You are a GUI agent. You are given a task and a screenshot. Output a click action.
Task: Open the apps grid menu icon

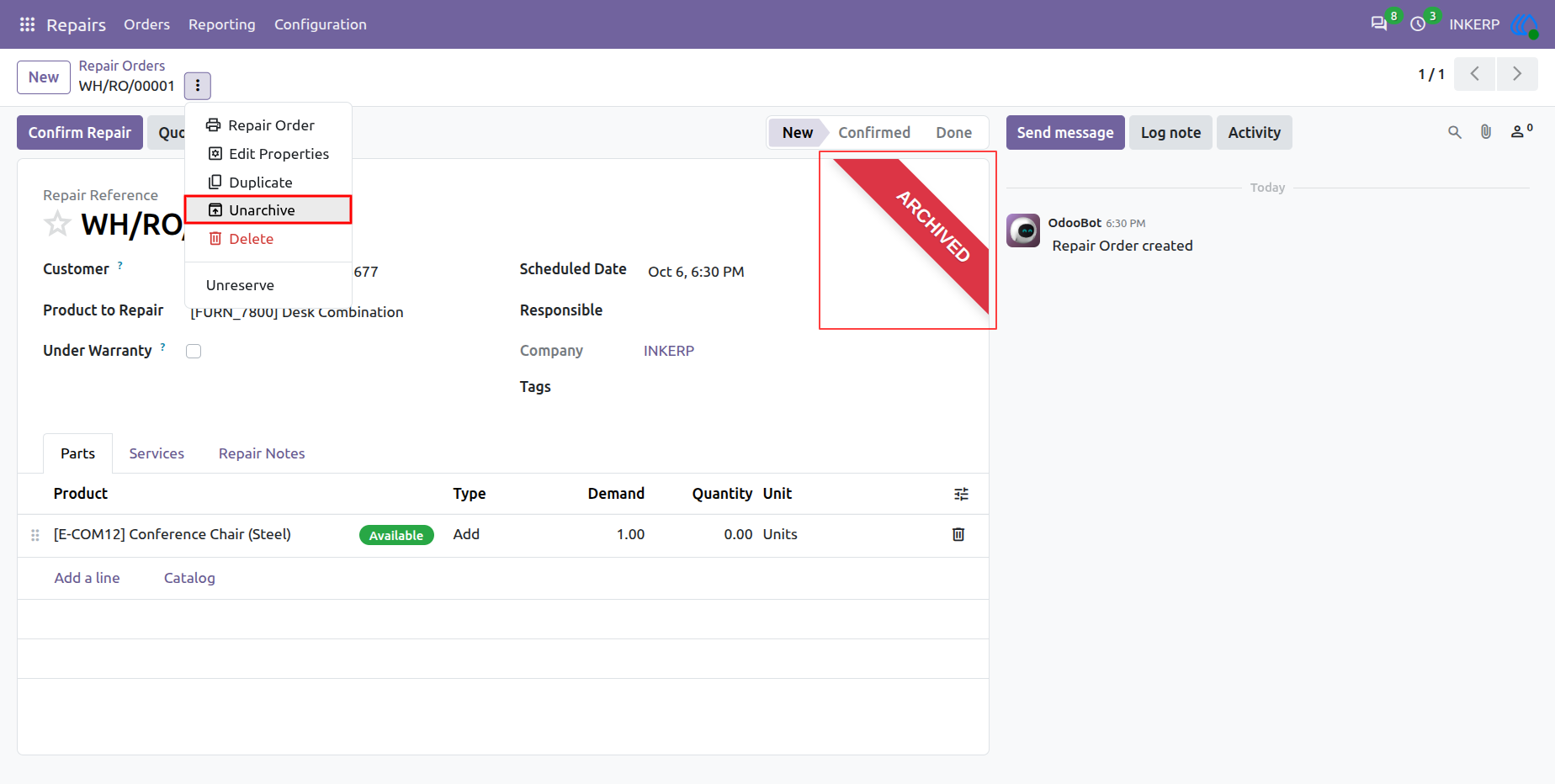(27, 24)
